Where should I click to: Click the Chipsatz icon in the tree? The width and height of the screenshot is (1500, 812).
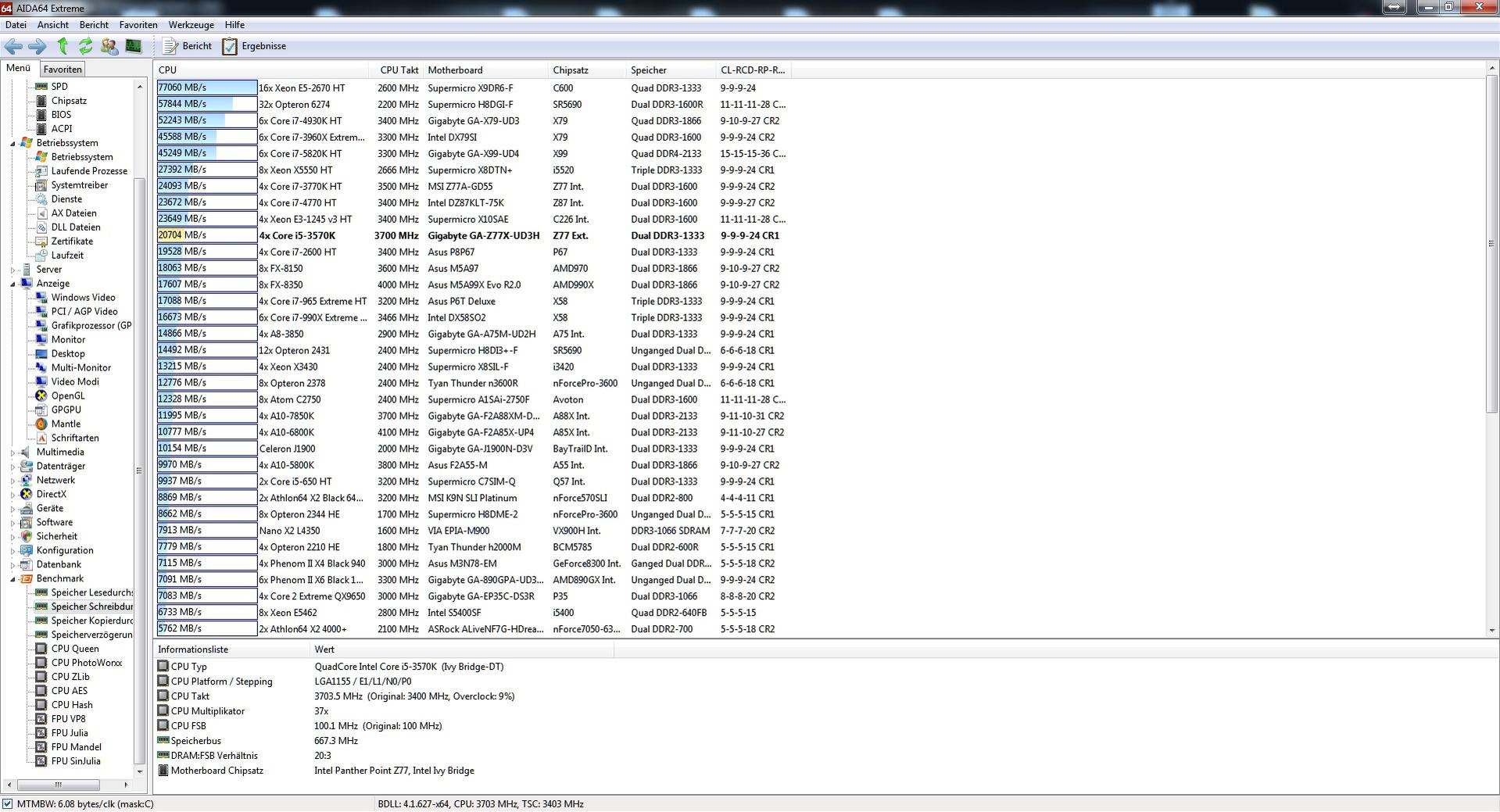point(41,101)
